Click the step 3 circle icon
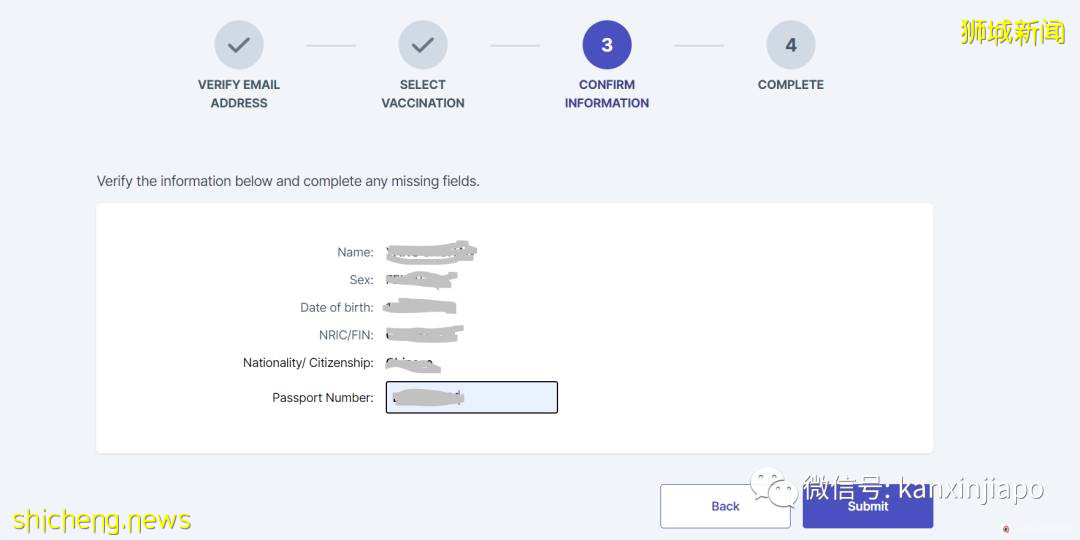 (x=607, y=45)
